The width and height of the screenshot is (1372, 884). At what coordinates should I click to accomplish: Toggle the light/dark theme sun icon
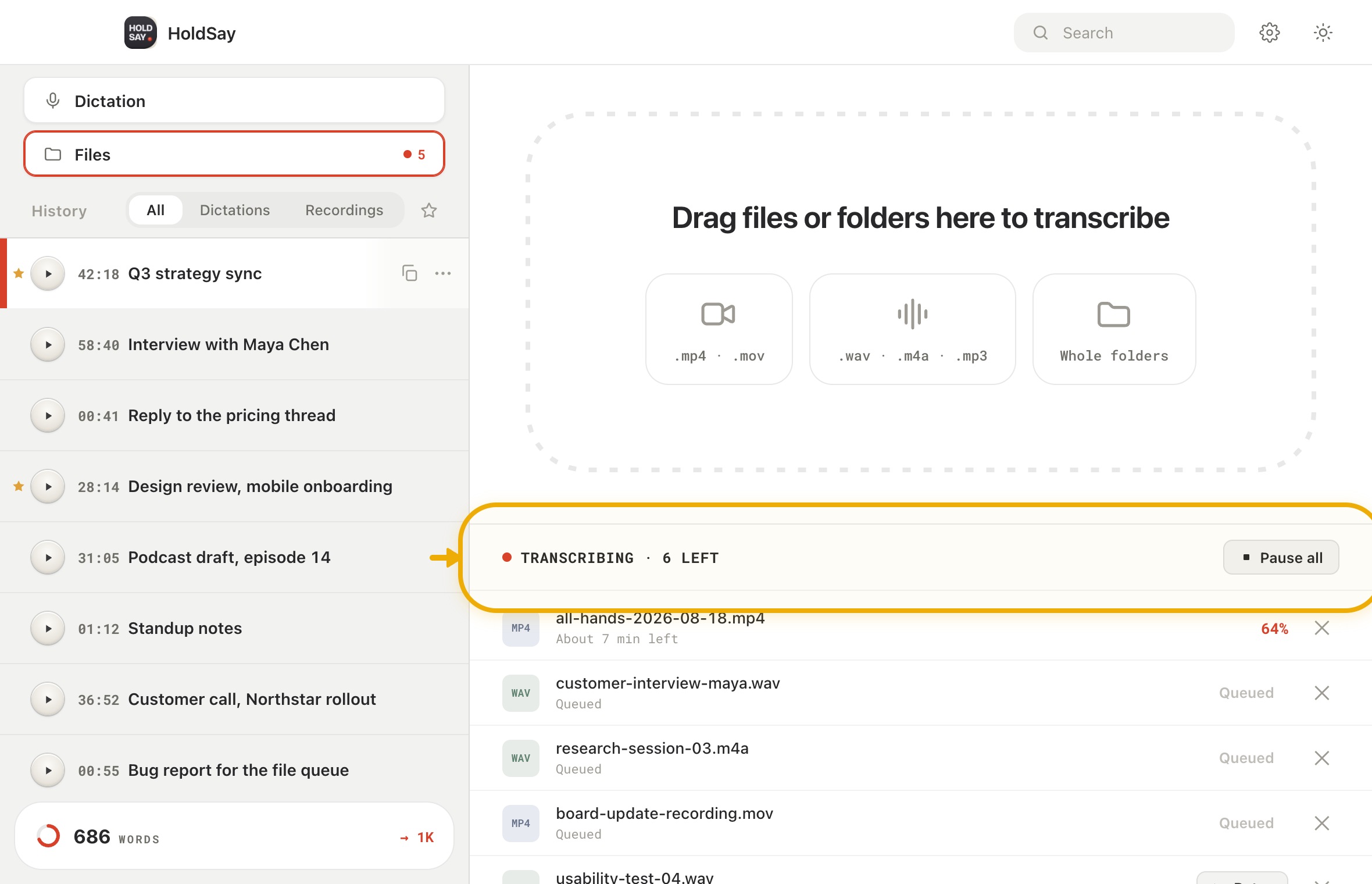point(1323,33)
